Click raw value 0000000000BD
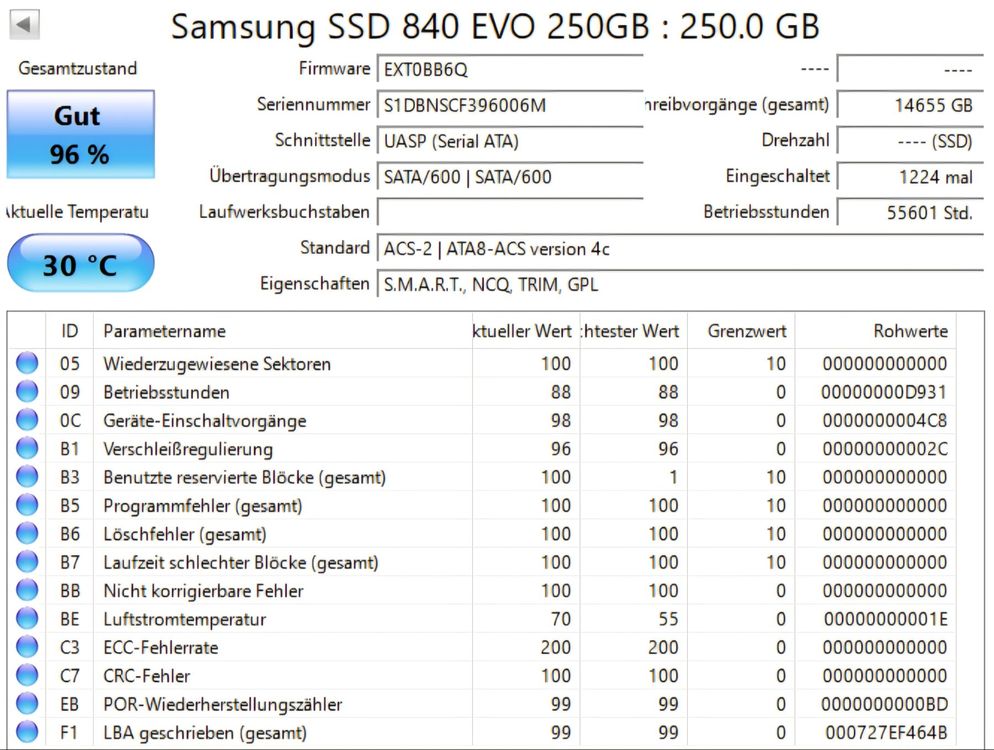Viewport: 994px width, 750px height. coord(884,704)
